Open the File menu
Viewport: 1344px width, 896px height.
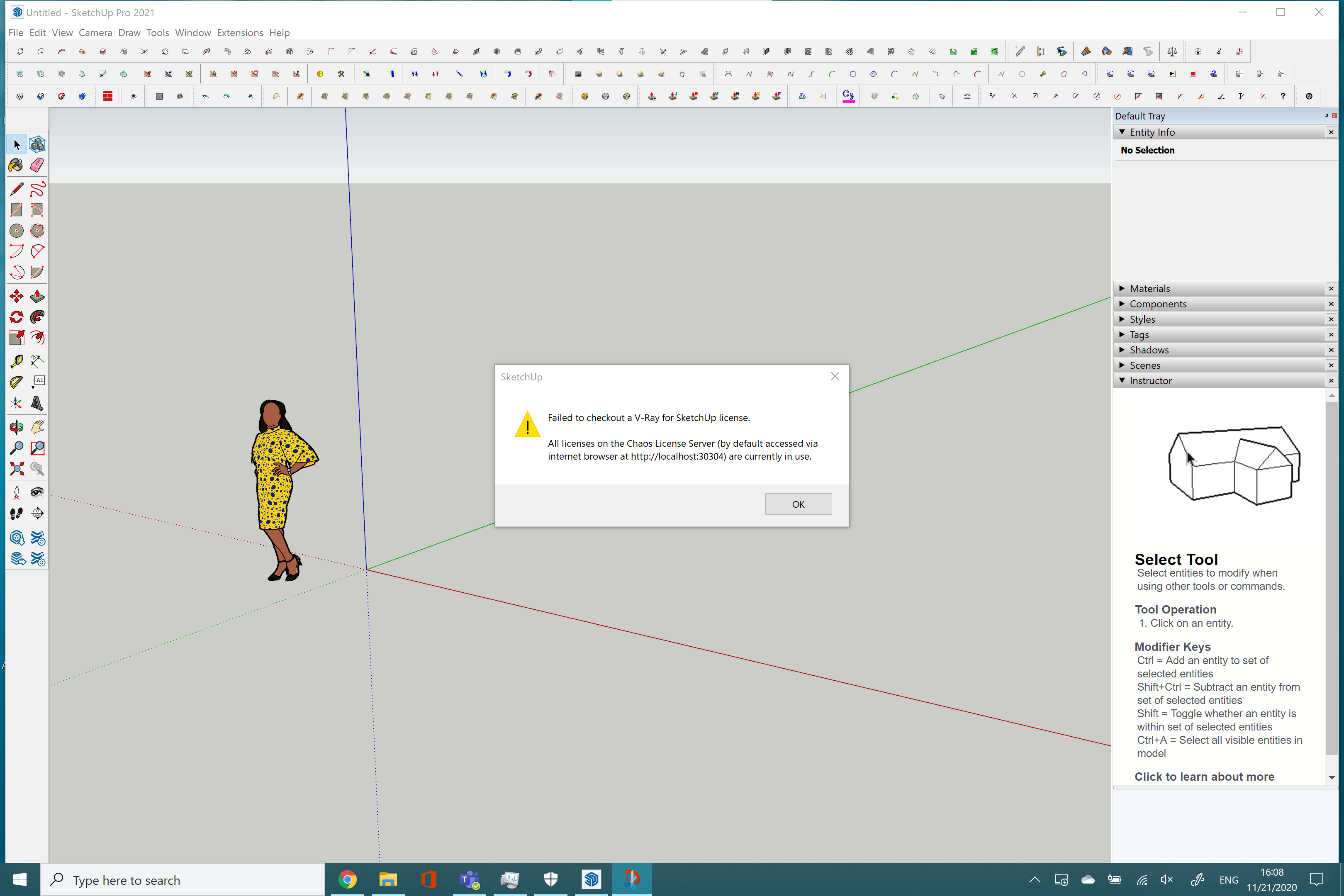16,33
